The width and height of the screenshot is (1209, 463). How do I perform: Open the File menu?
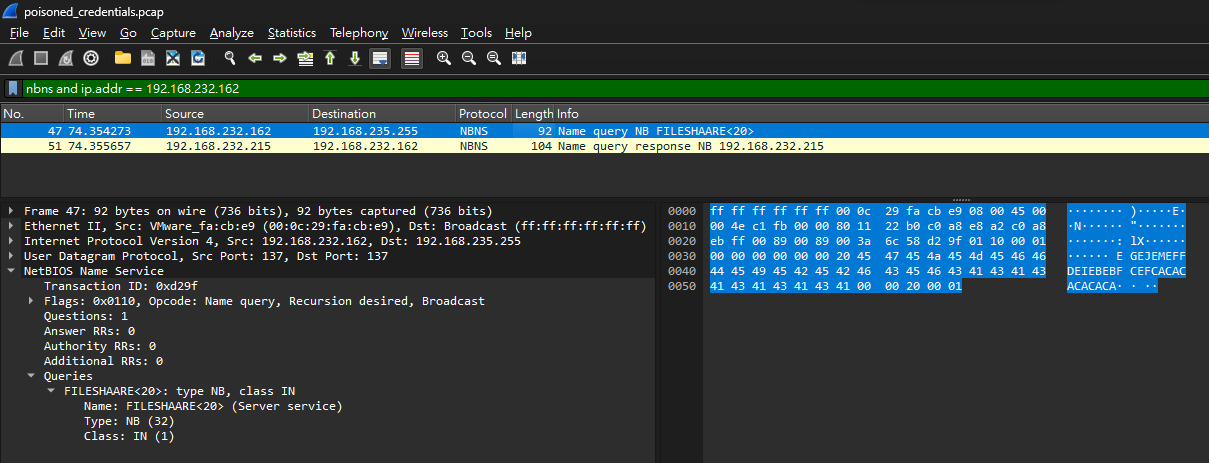tap(19, 33)
